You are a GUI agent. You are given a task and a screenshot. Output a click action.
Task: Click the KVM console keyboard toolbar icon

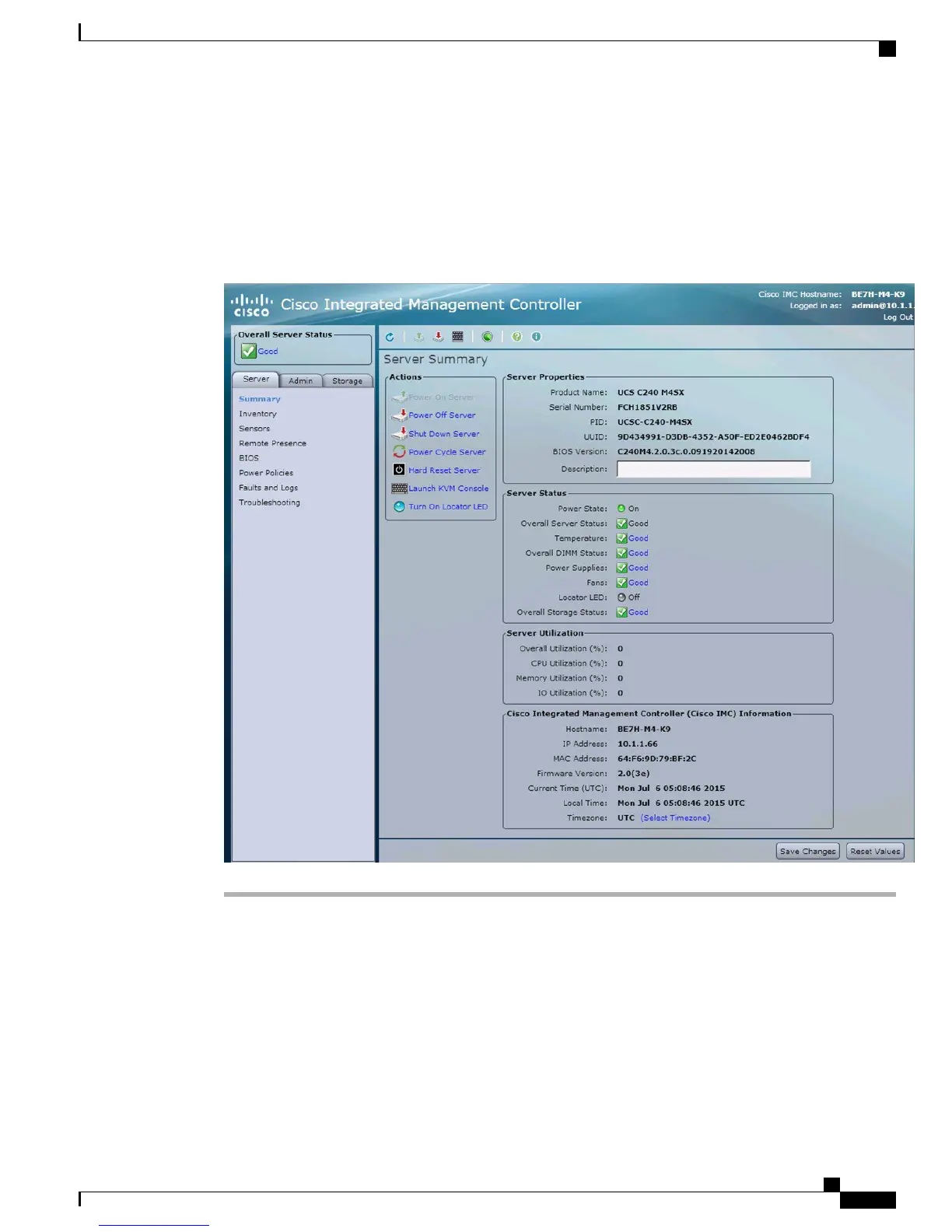pos(458,337)
